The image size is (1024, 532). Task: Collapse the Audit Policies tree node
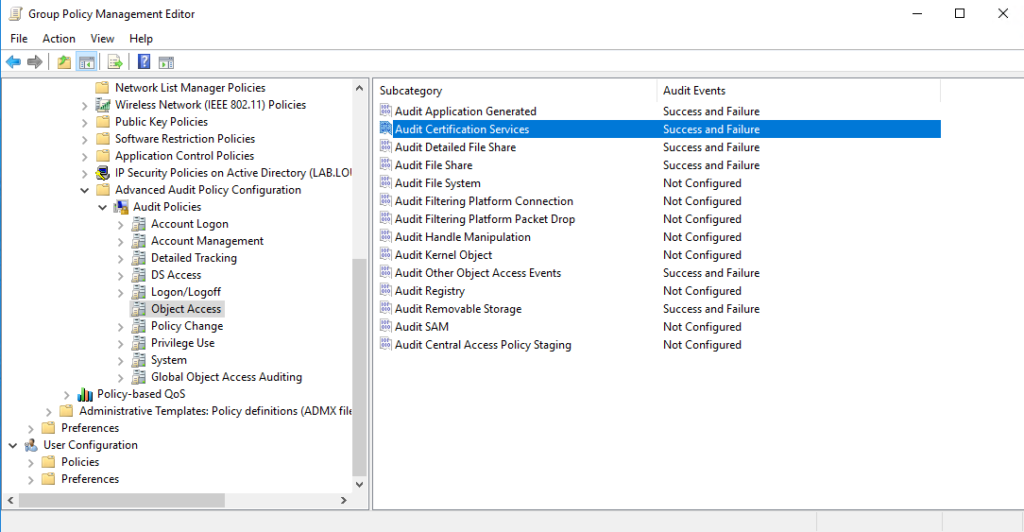(103, 207)
